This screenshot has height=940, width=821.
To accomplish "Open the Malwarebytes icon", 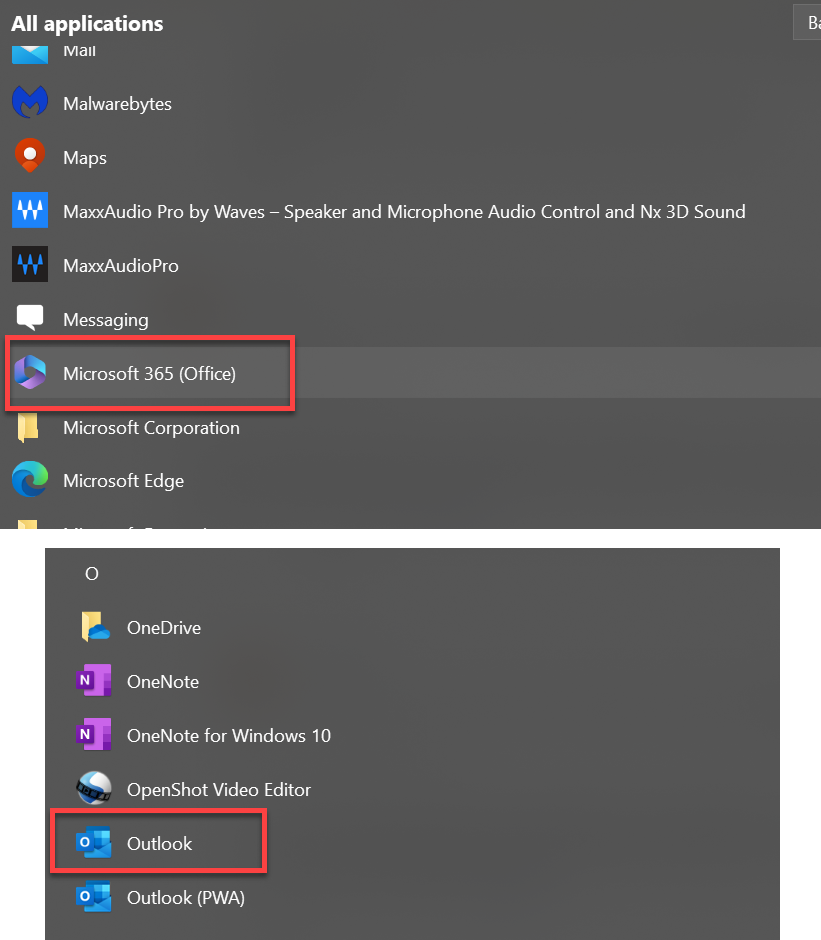I will (x=30, y=103).
